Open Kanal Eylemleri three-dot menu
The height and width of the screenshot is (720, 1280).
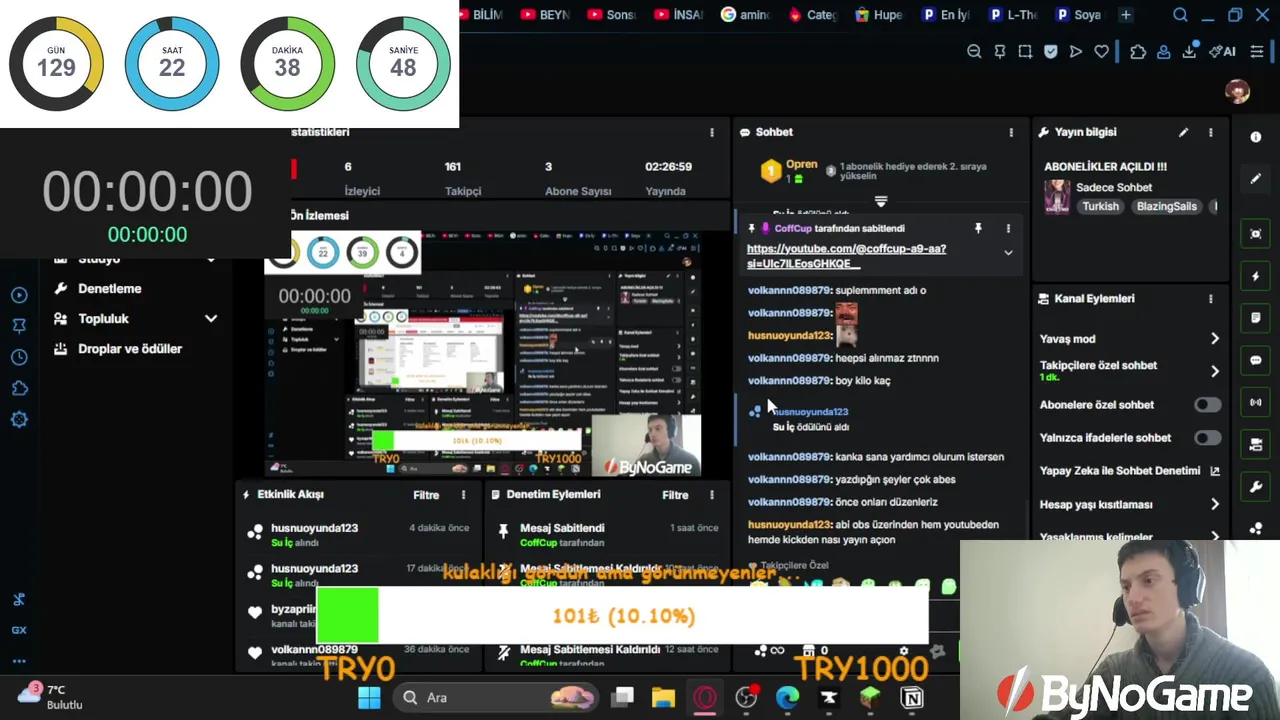[1210, 298]
